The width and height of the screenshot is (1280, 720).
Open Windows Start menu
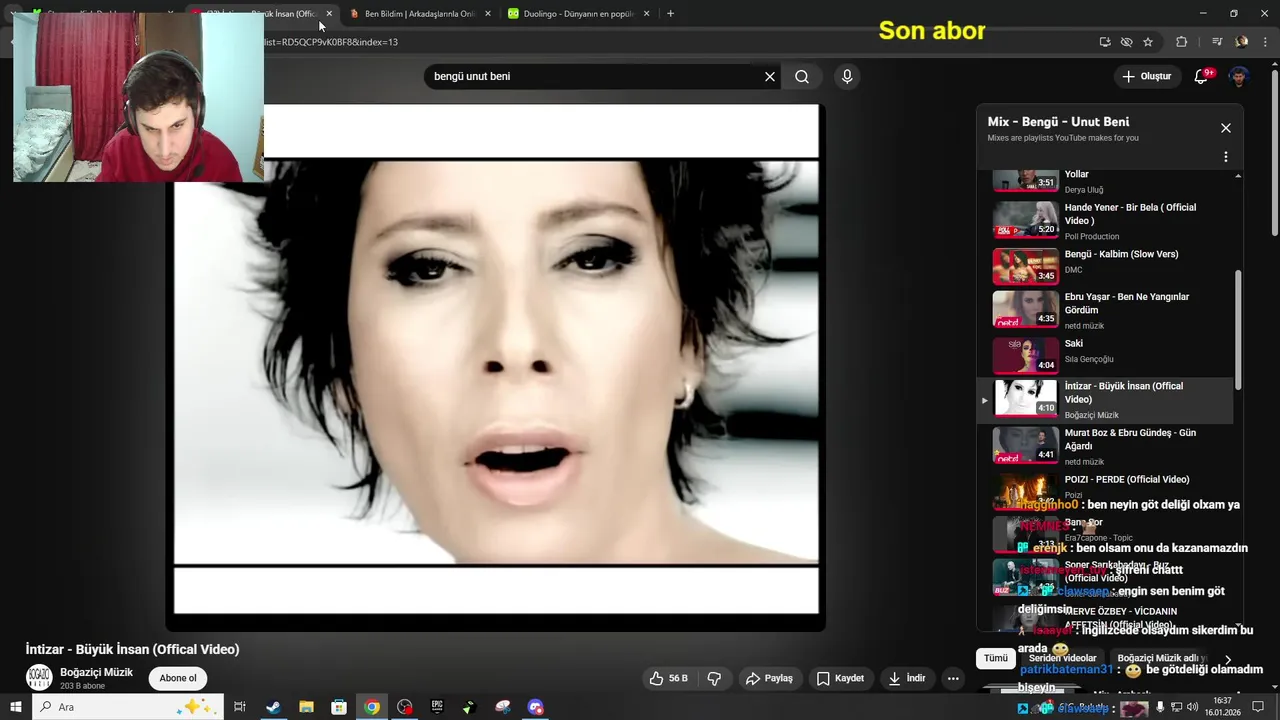[x=16, y=707]
